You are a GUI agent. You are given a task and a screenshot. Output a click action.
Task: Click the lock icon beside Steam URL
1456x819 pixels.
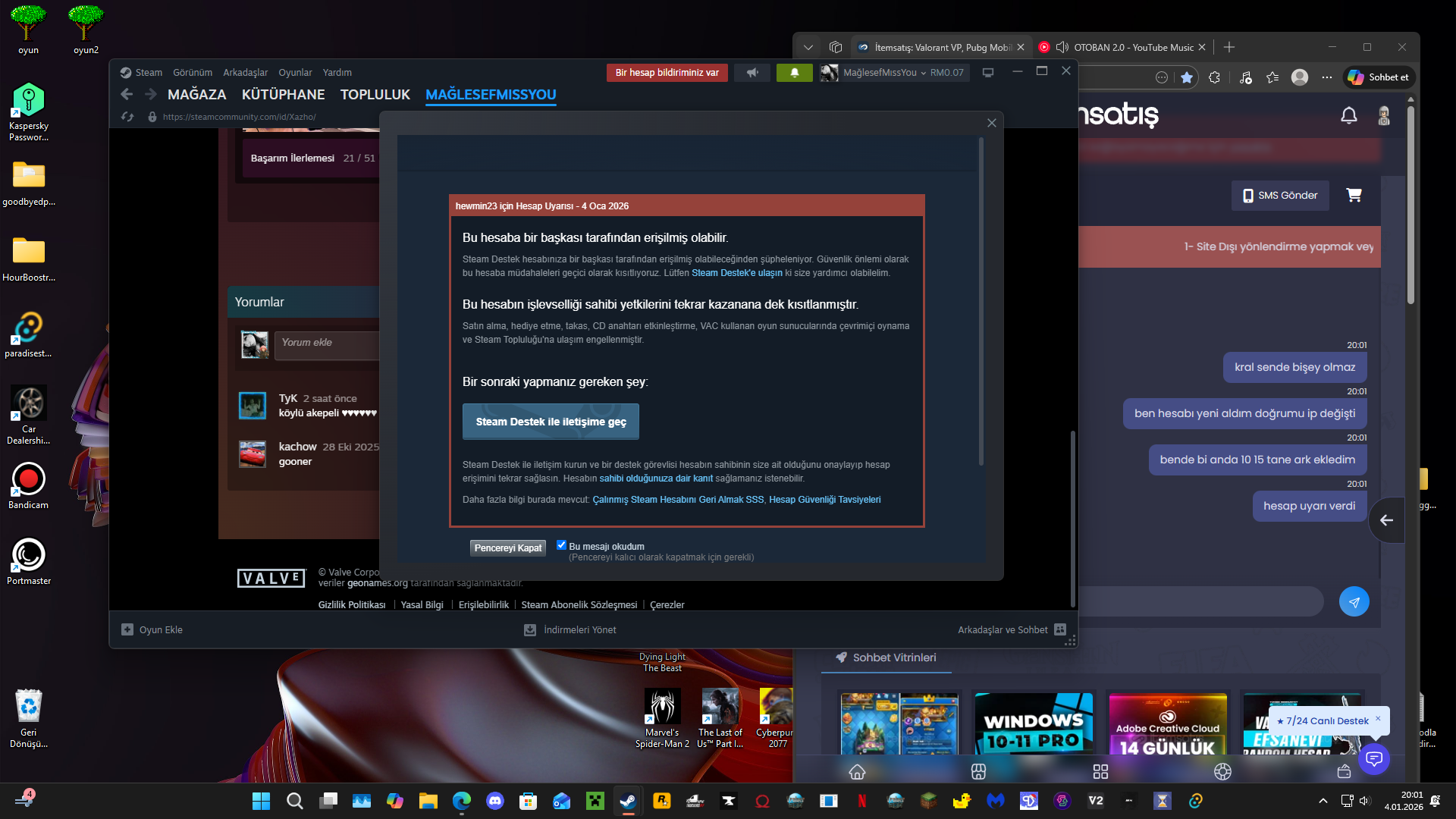click(152, 117)
